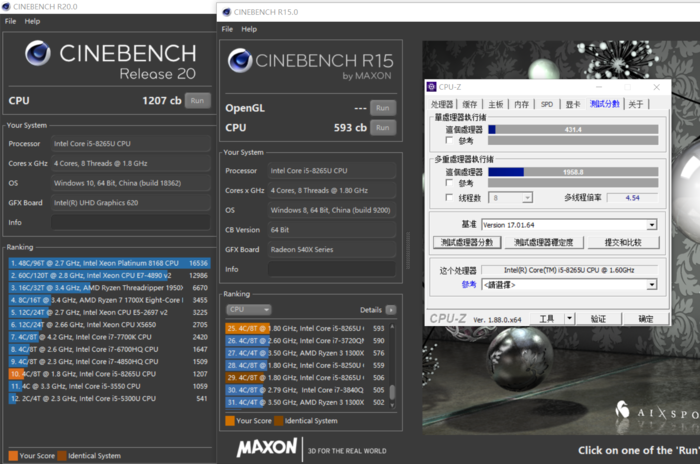This screenshot has width=700, height=464.
Task: Enable the multi-thread reference checkbox in CPU-Z
Action: 451,183
